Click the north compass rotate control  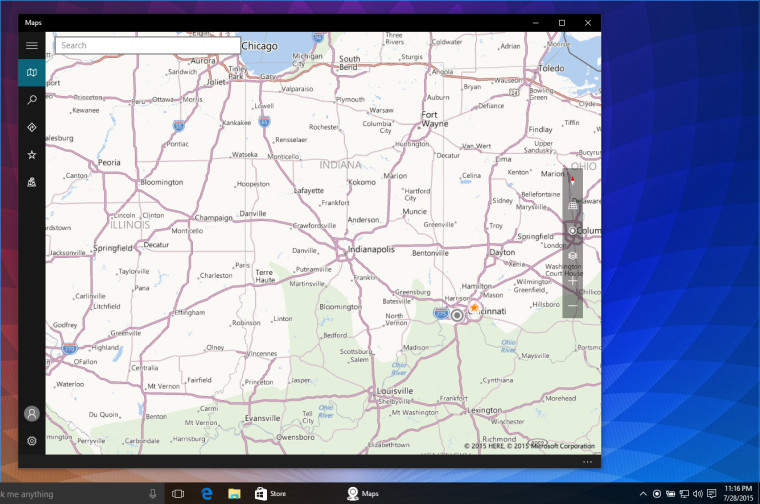(572, 181)
